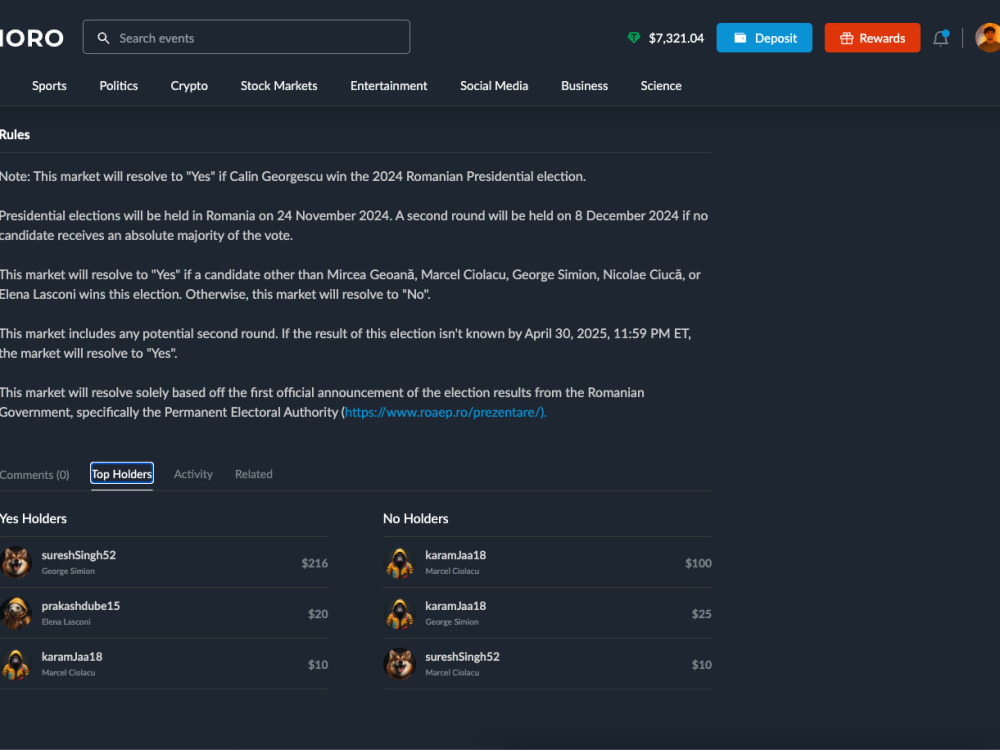The width and height of the screenshot is (1000, 750).
Task: Open karamJaa18 username on the $25 row
Action: click(455, 606)
